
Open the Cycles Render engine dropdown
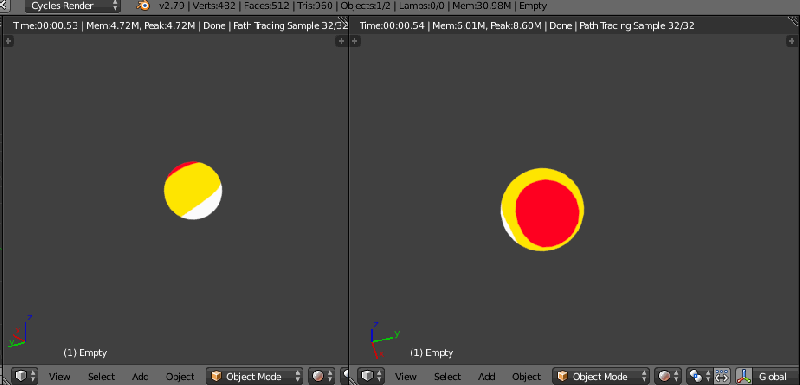click(72, 6)
